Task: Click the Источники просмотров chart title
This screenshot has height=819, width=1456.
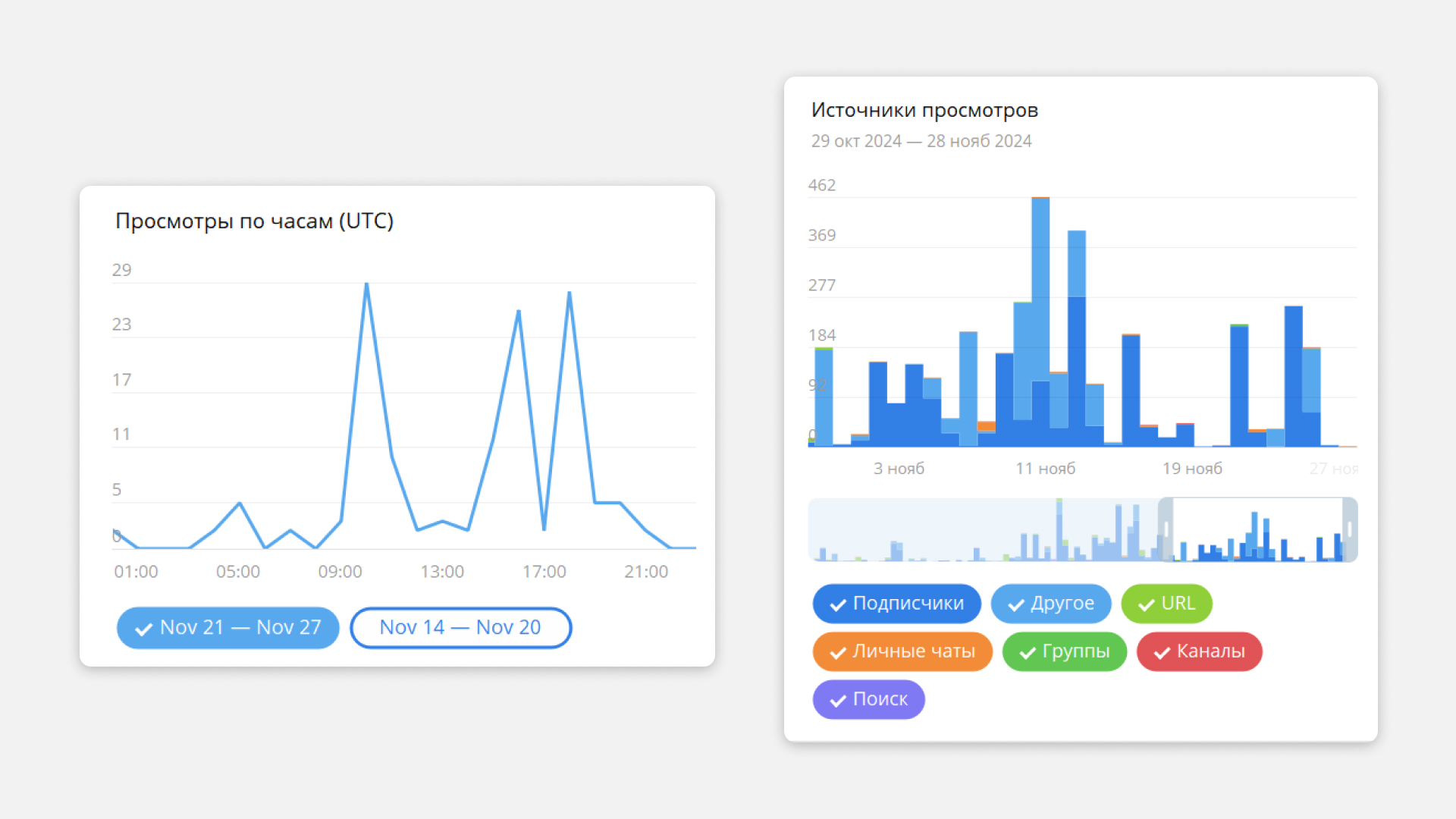Action: (x=924, y=110)
